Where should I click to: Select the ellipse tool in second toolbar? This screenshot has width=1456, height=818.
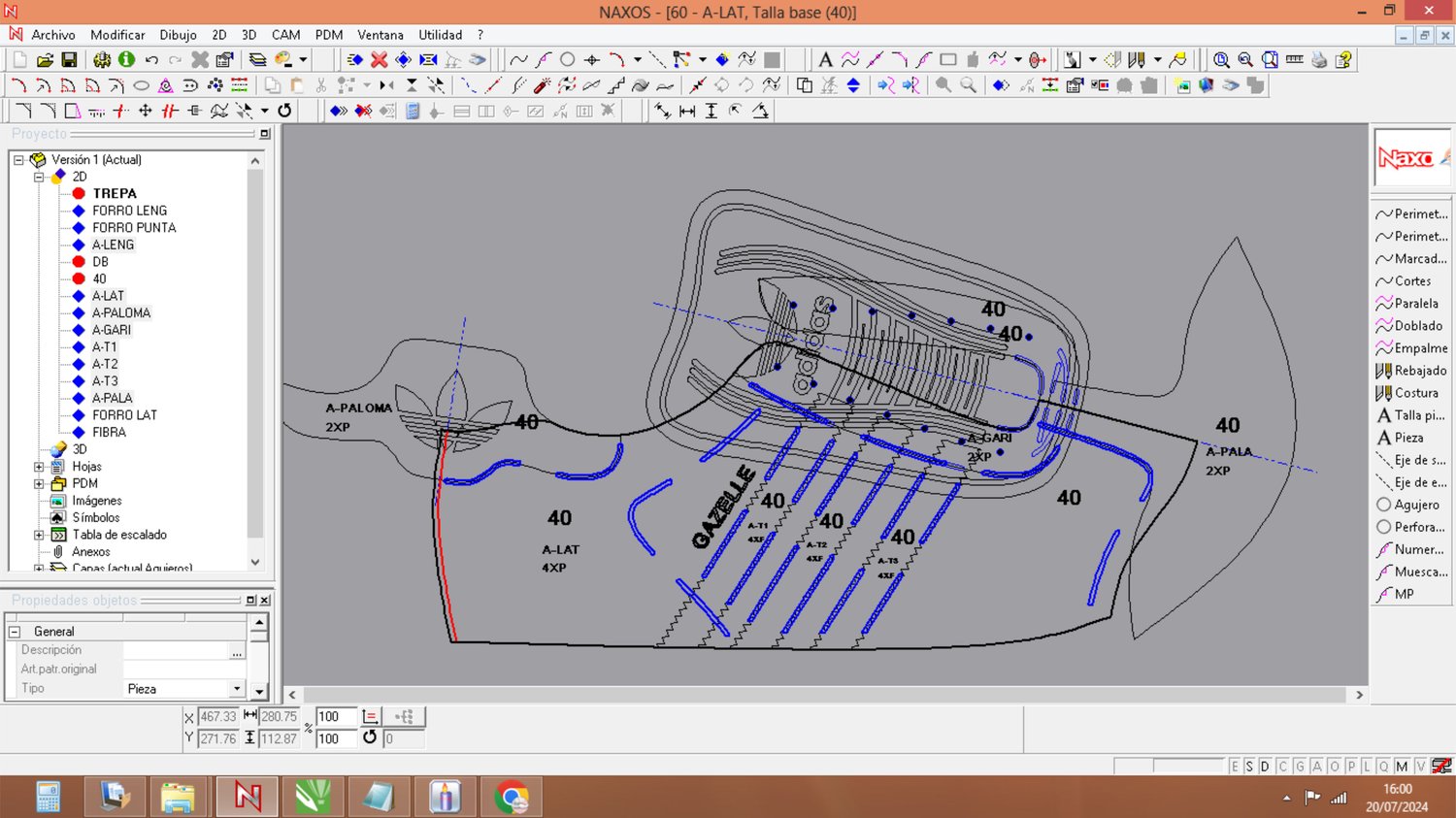[x=142, y=85]
